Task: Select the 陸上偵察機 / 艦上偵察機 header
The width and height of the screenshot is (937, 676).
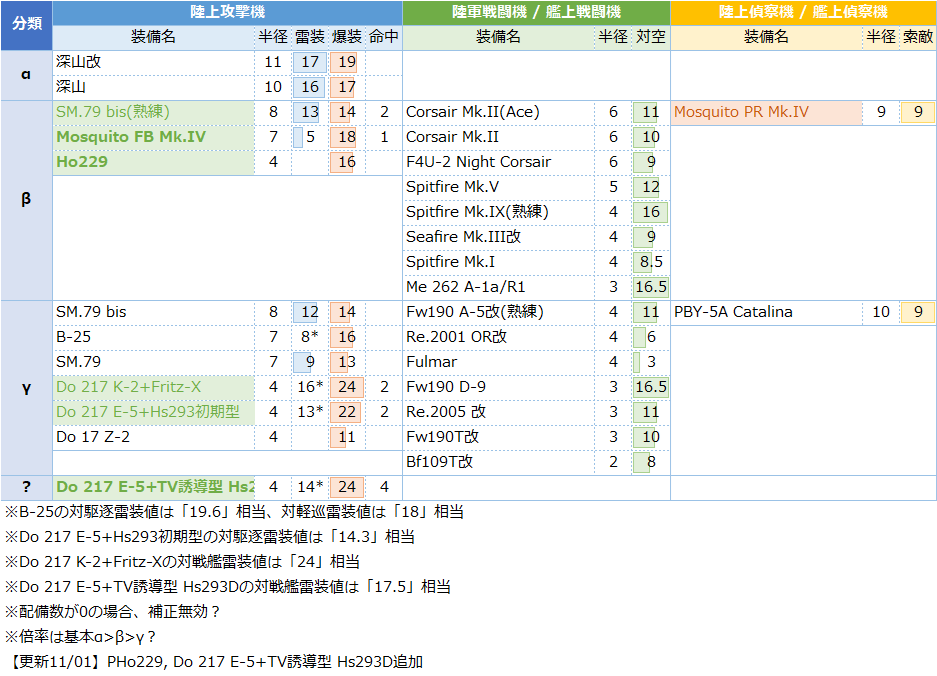Action: (803, 12)
